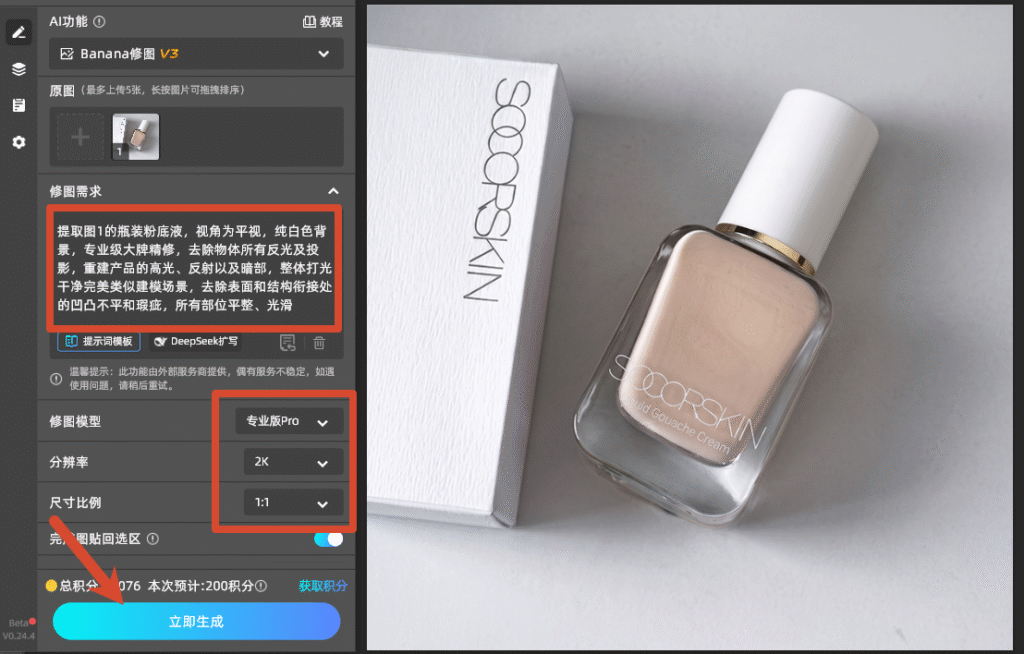This screenshot has width=1024, height=654.
Task: Select the pencil edit icon in sidebar
Action: pyautogui.click(x=19, y=32)
